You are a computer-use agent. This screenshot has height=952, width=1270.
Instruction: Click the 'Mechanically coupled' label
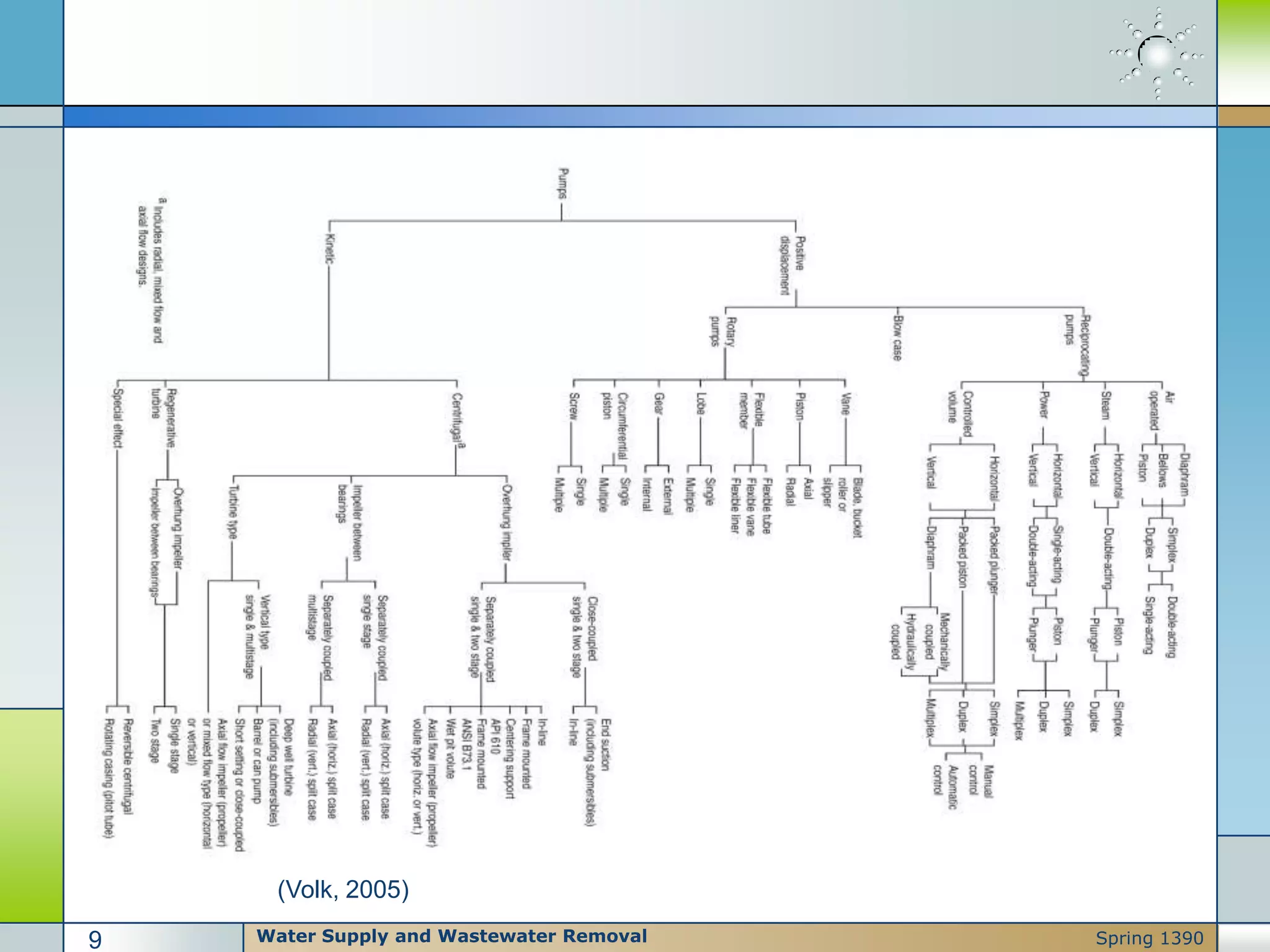coord(937,641)
